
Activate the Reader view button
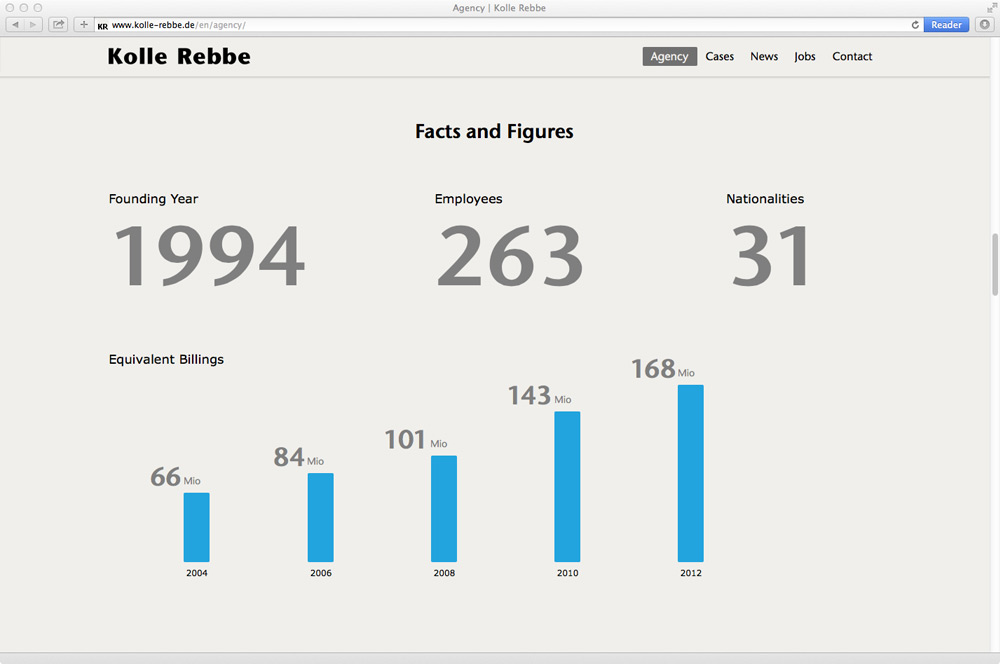point(946,25)
